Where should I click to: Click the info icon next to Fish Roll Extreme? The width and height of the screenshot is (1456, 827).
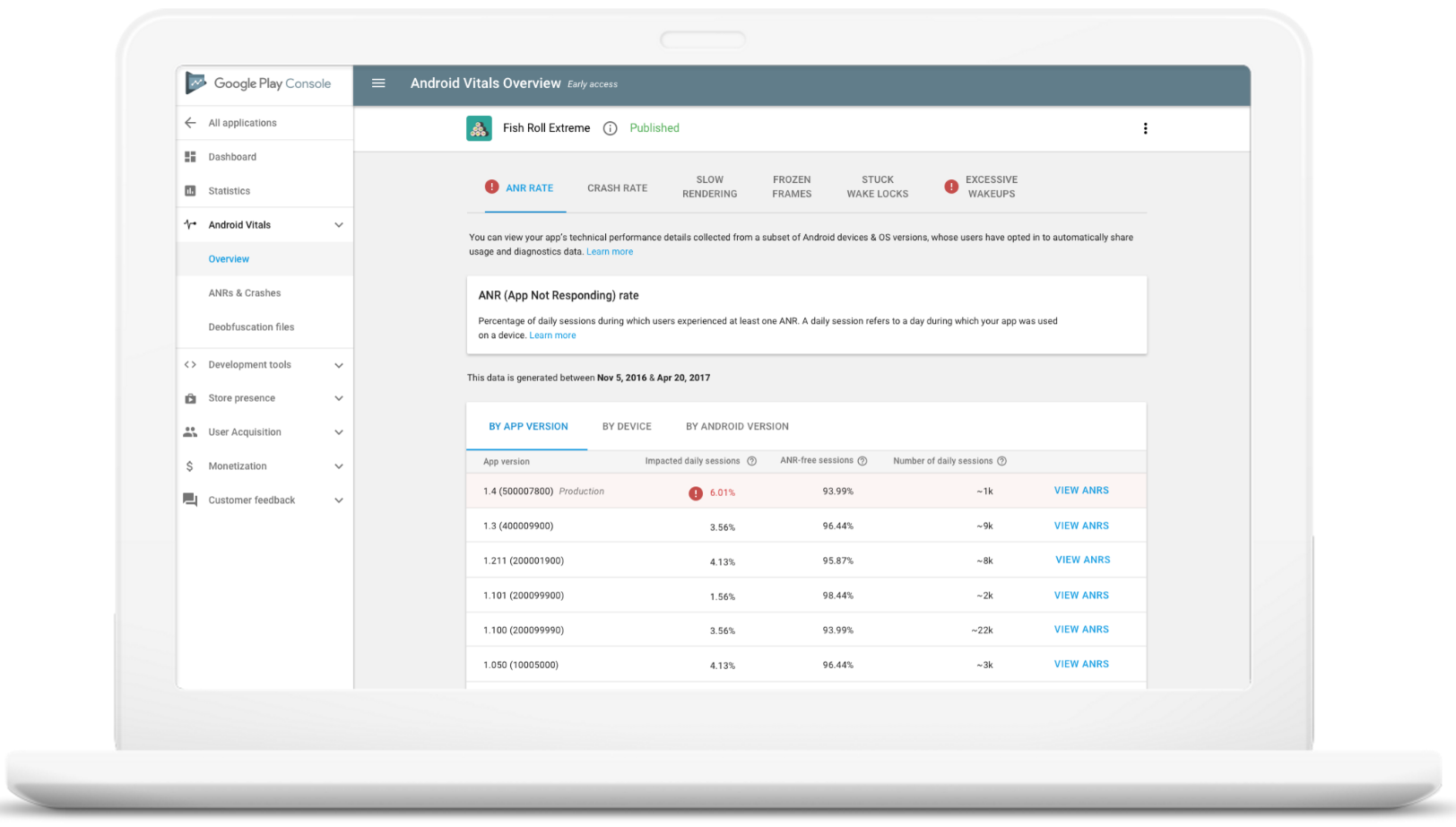tap(611, 128)
